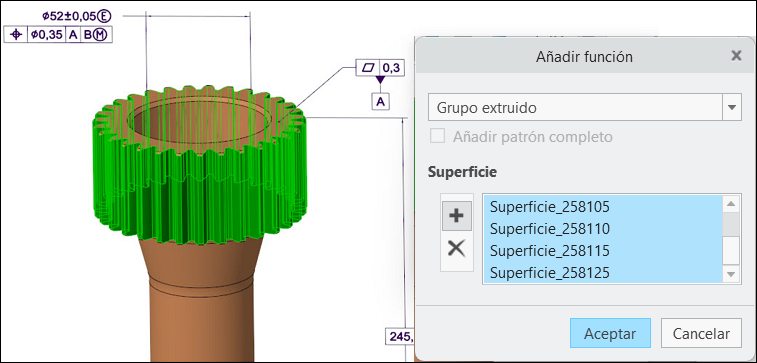Toggle the Añadir patrón completo checkbox

tap(437, 137)
